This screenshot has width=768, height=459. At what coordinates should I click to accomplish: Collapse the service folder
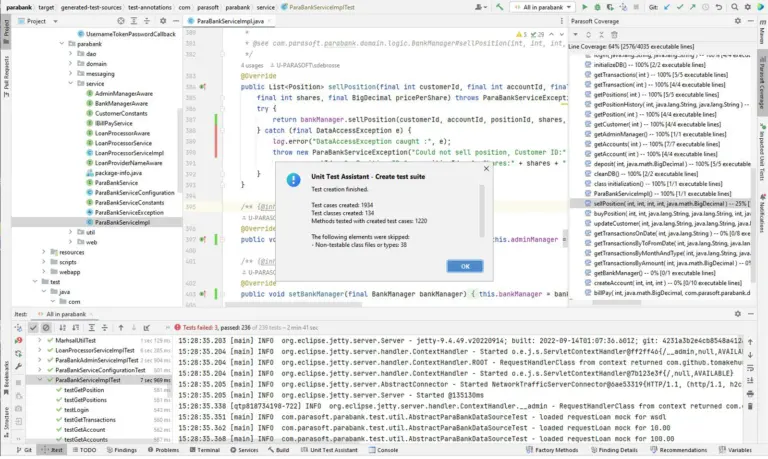pyautogui.click(x=71, y=83)
